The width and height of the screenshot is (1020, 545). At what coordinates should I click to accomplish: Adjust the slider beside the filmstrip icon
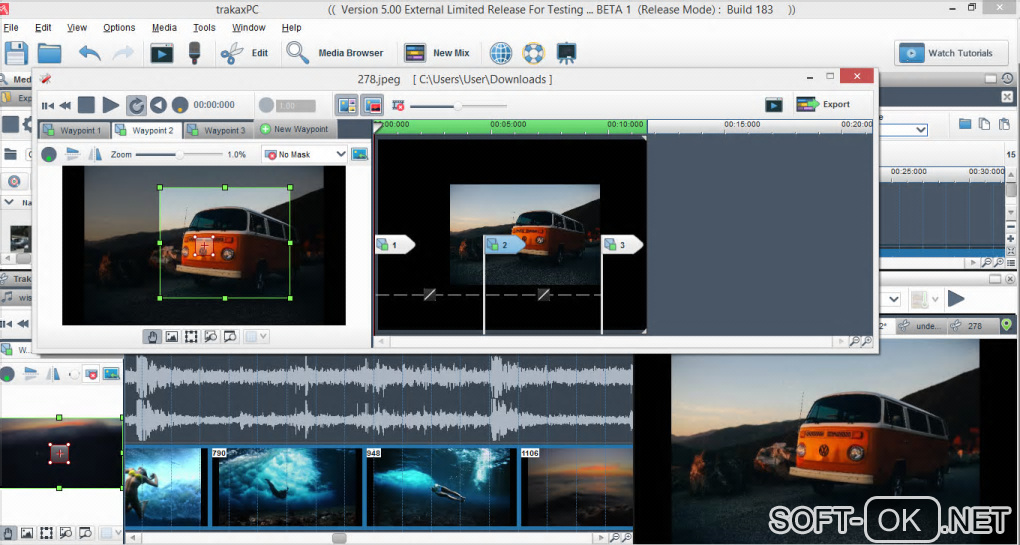pyautogui.click(x=458, y=105)
